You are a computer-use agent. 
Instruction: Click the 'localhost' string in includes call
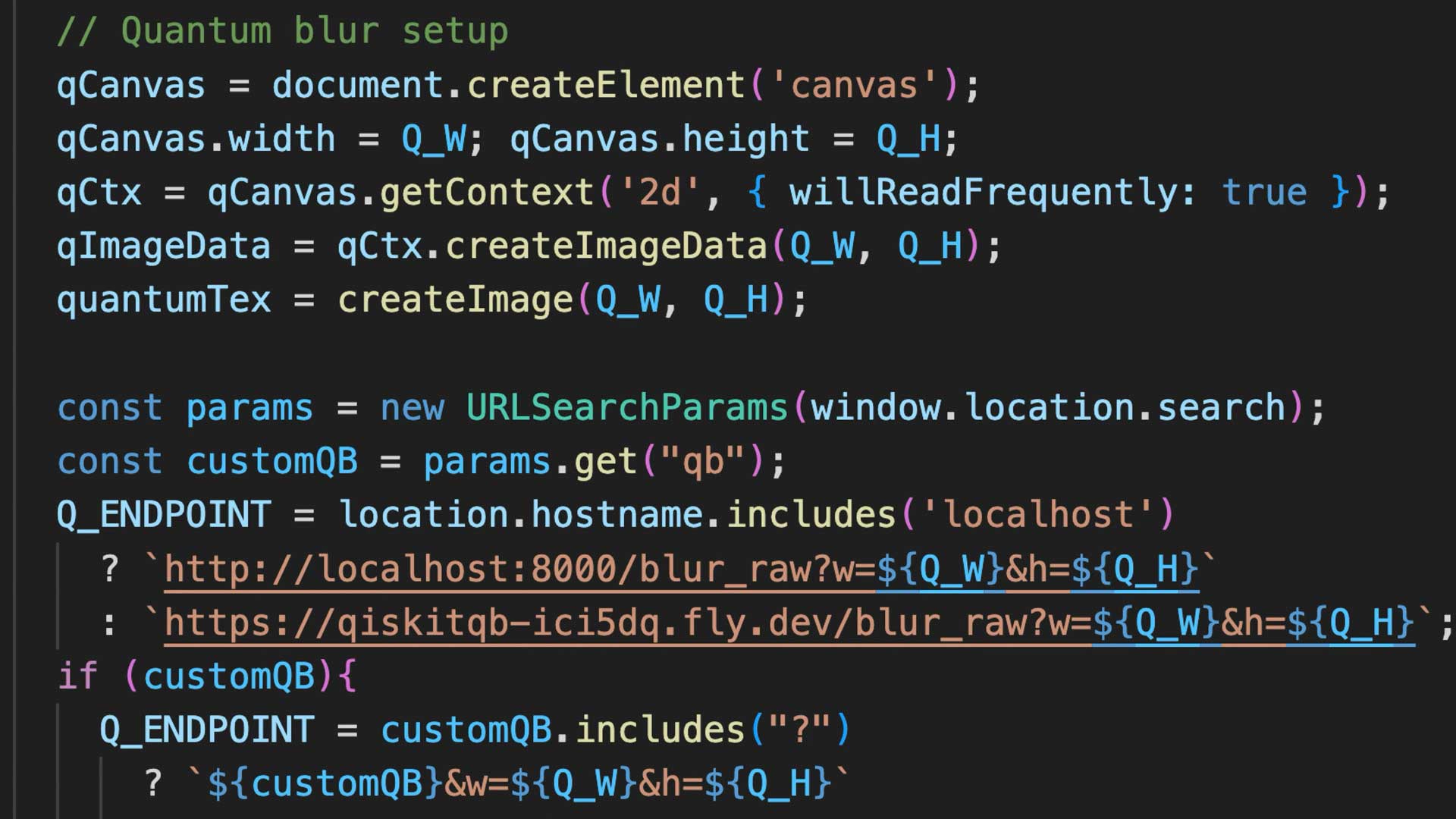[1037, 516]
